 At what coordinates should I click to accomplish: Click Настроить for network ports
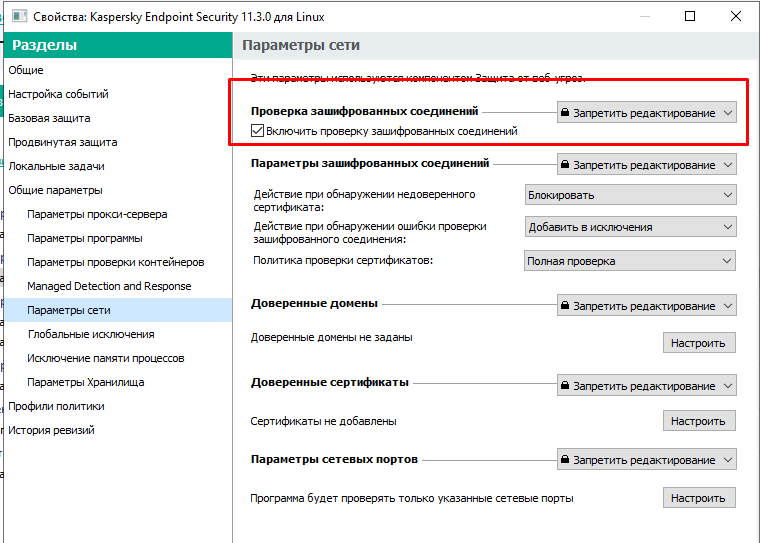pos(699,498)
